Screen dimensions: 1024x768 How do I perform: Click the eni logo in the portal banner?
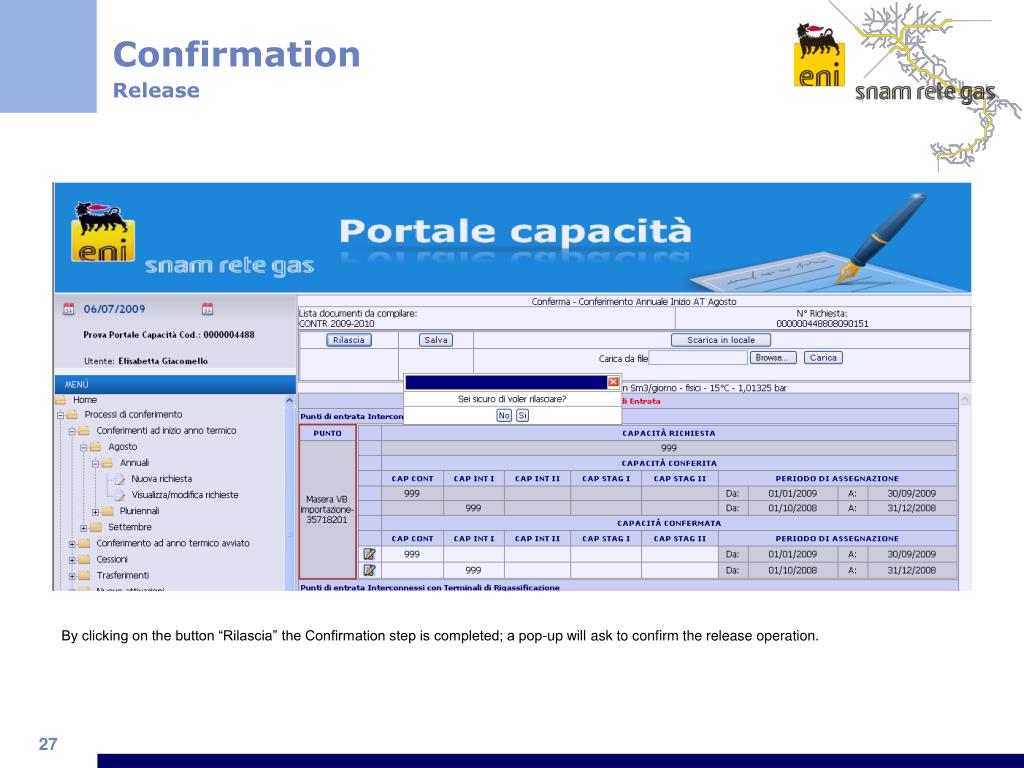(x=103, y=232)
